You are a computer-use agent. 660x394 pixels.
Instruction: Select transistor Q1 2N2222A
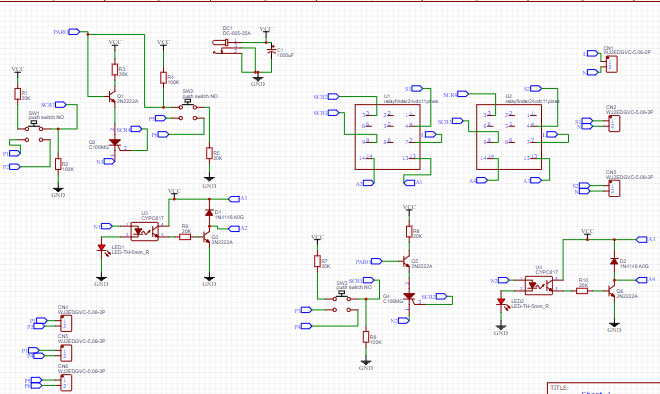(x=112, y=97)
